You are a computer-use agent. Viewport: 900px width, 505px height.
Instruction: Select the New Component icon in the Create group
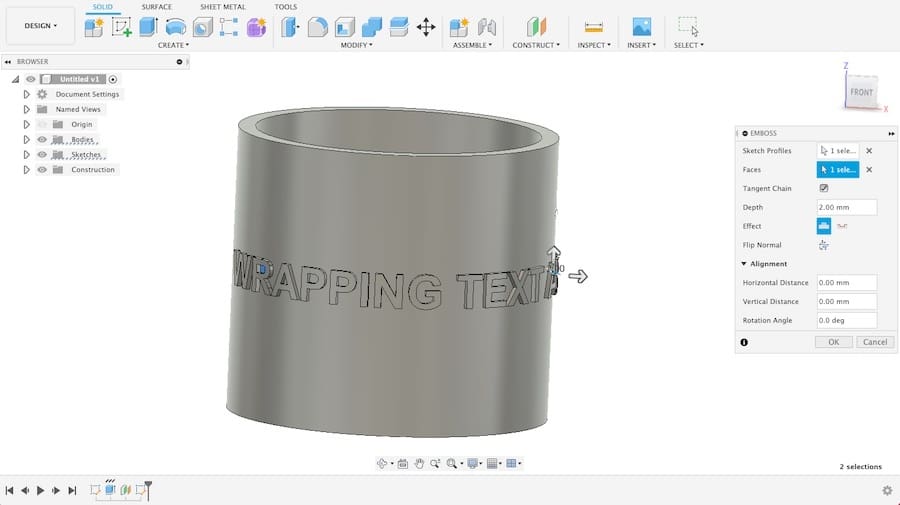click(x=94, y=27)
